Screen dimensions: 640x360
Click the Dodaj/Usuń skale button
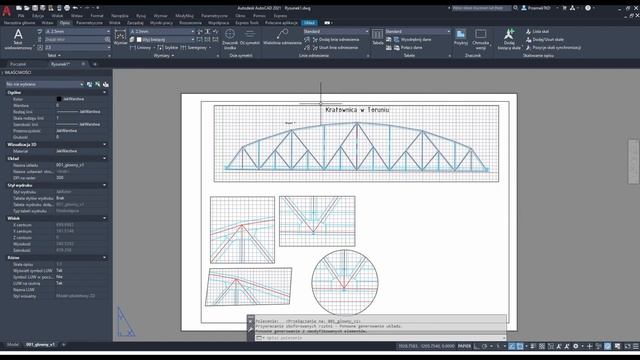point(545,40)
